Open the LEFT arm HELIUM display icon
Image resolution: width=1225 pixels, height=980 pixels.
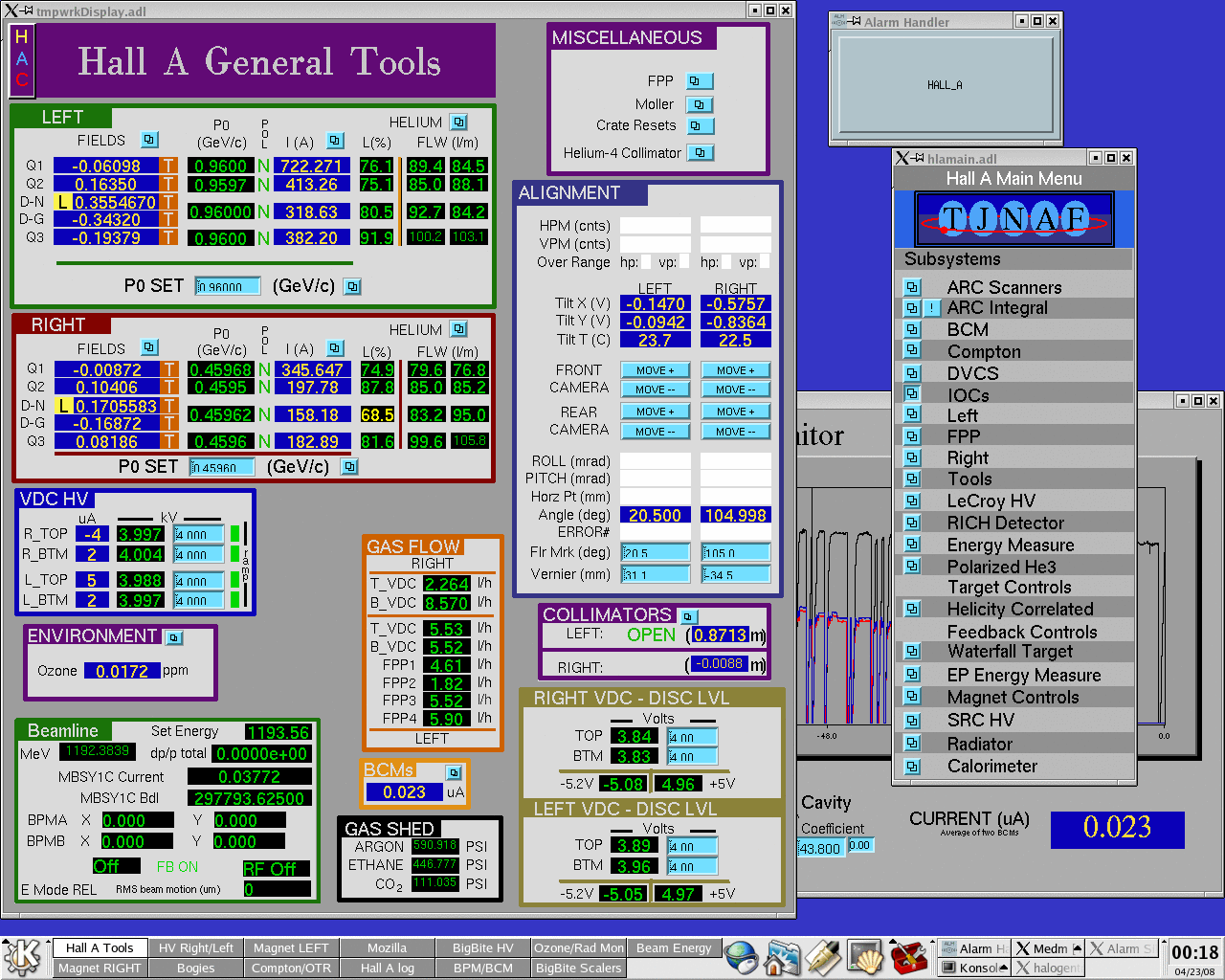point(458,122)
